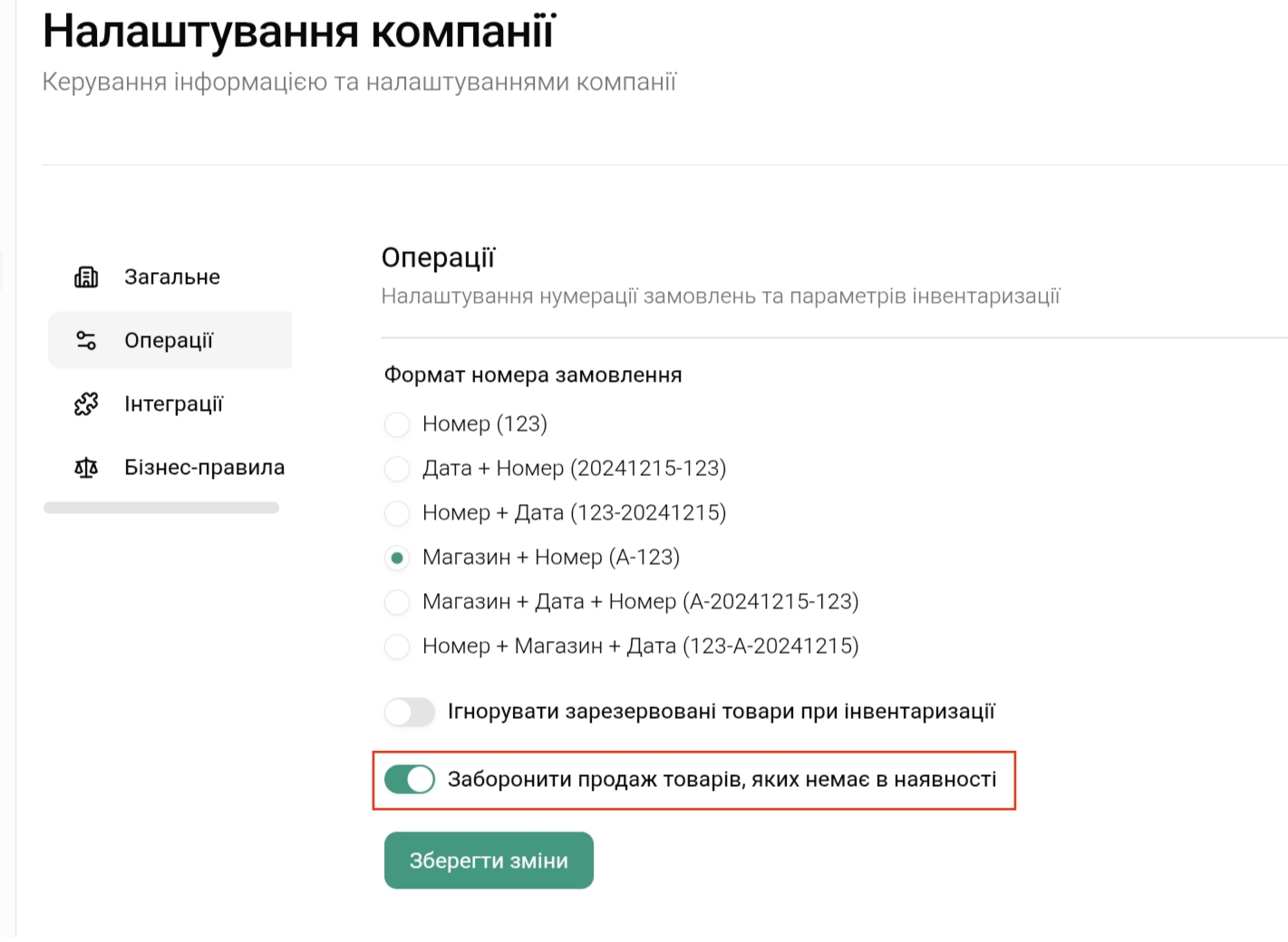Click the Зберегти зміни button

pyautogui.click(x=489, y=860)
